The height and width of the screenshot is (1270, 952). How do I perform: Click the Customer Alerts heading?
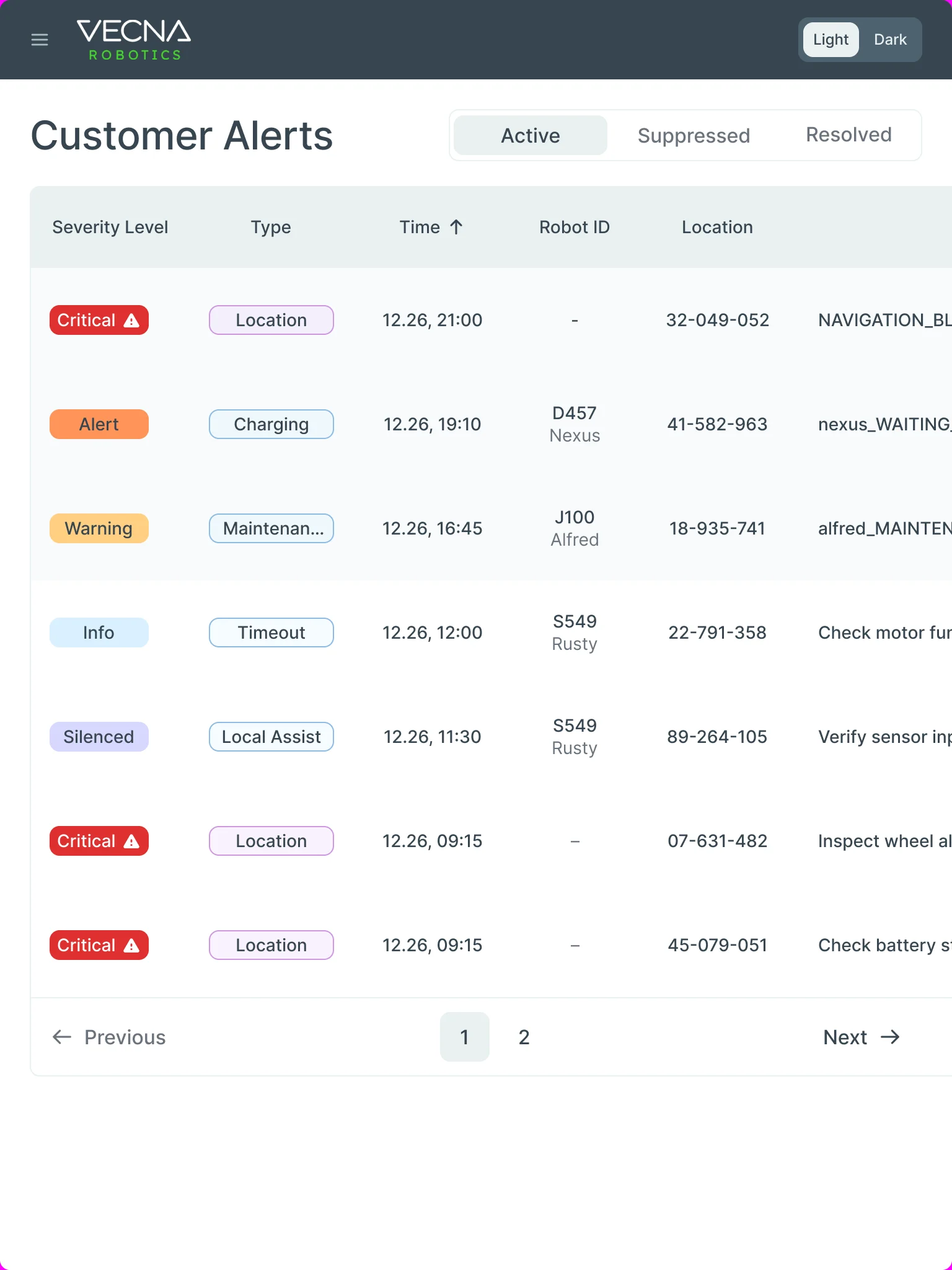[x=182, y=135]
